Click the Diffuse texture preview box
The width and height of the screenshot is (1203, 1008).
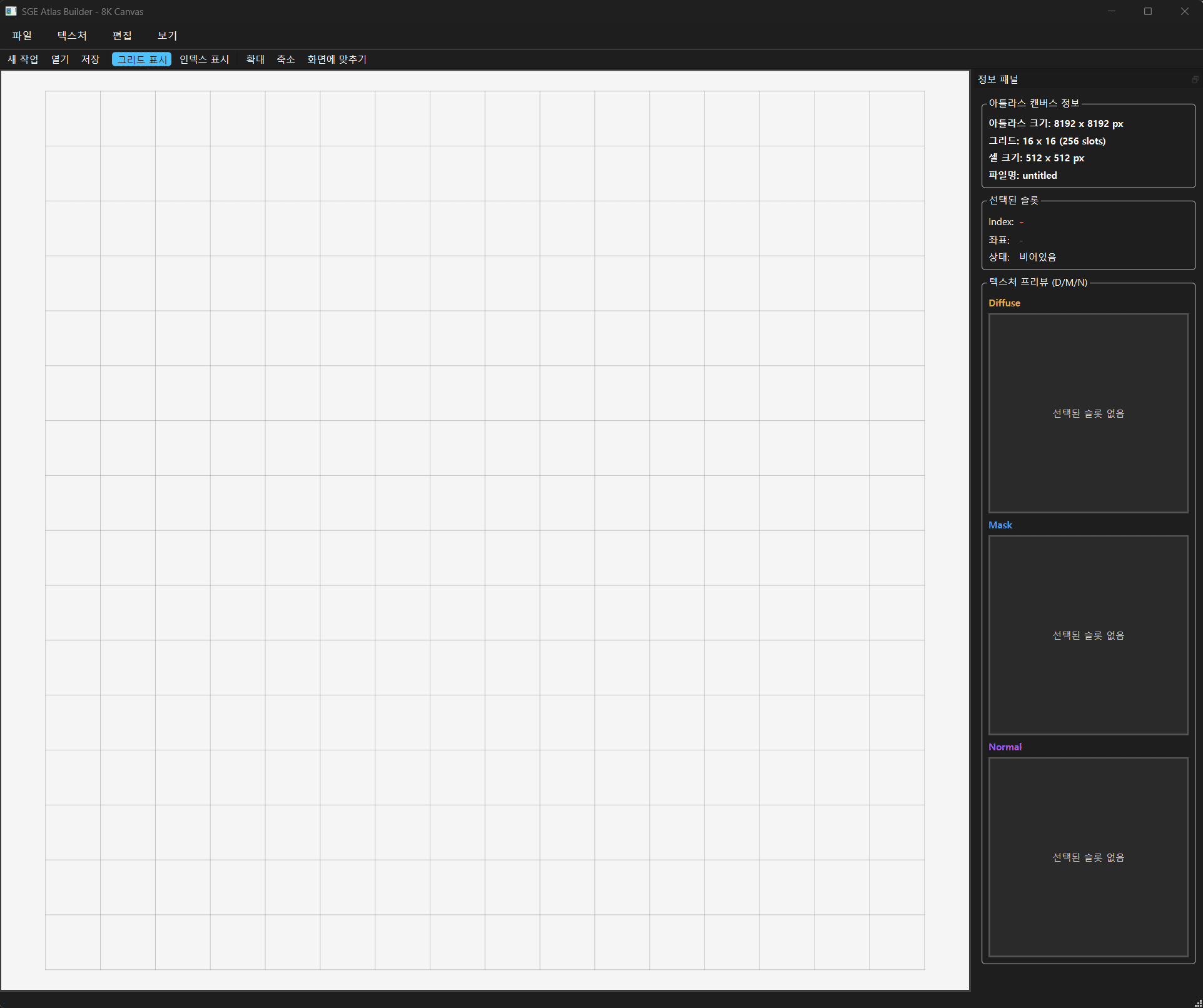[x=1088, y=413]
